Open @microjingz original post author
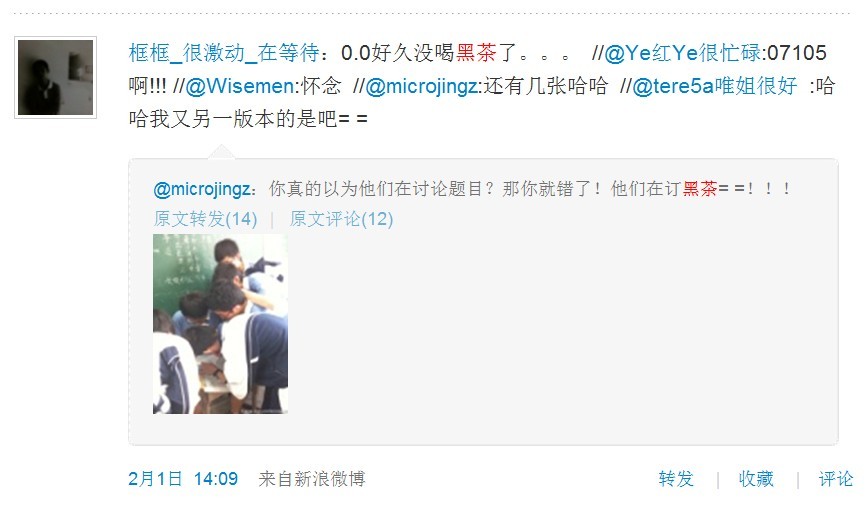 (x=203, y=189)
